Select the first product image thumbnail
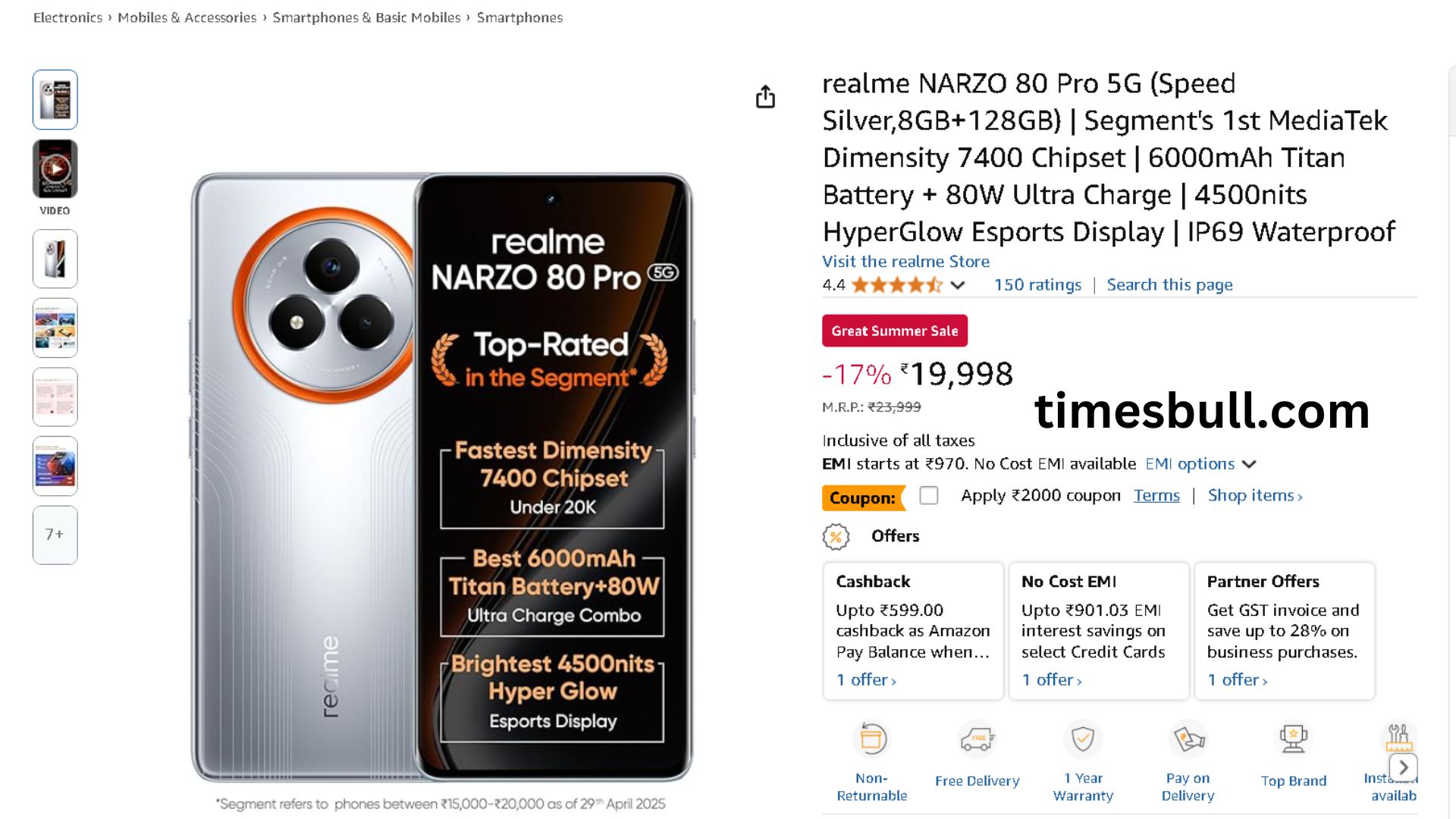 55,99
